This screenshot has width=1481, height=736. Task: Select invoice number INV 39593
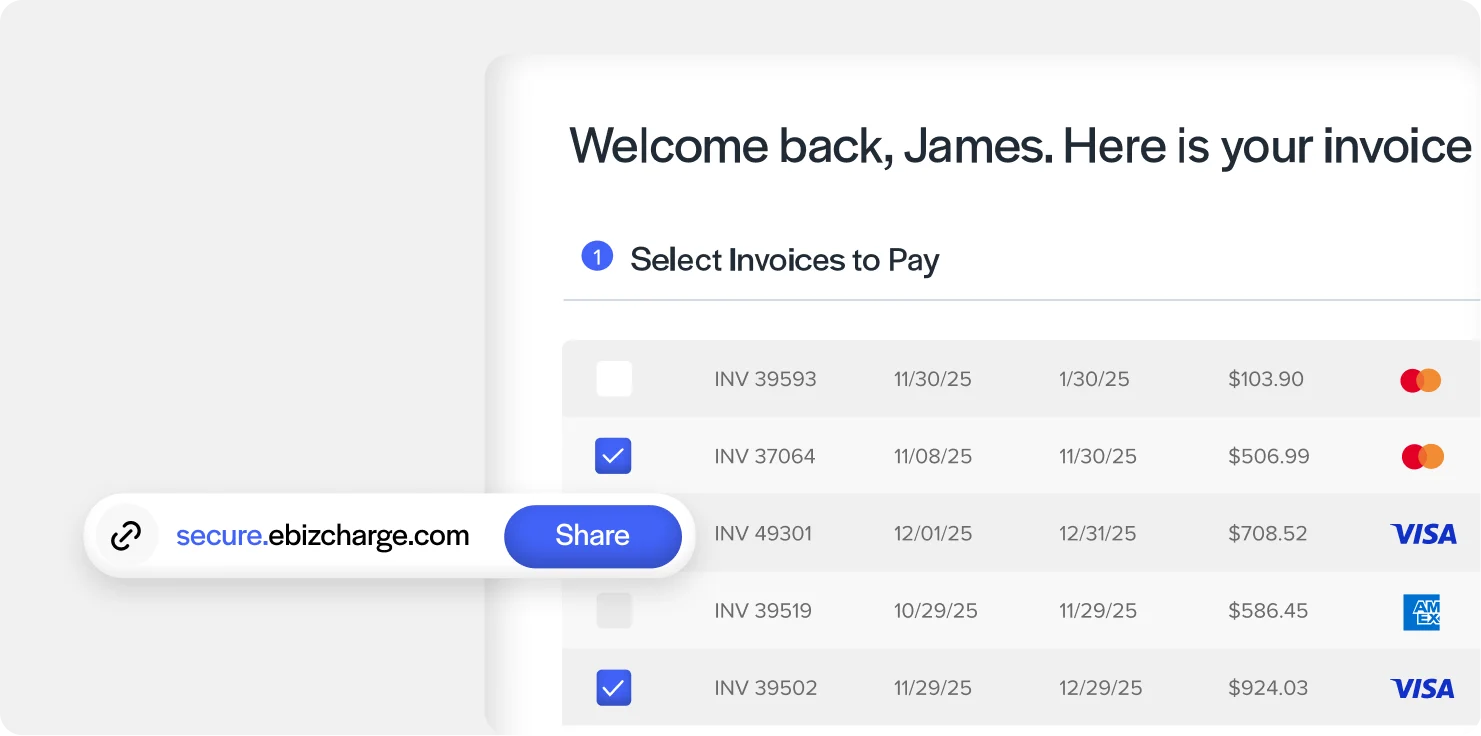pos(765,380)
